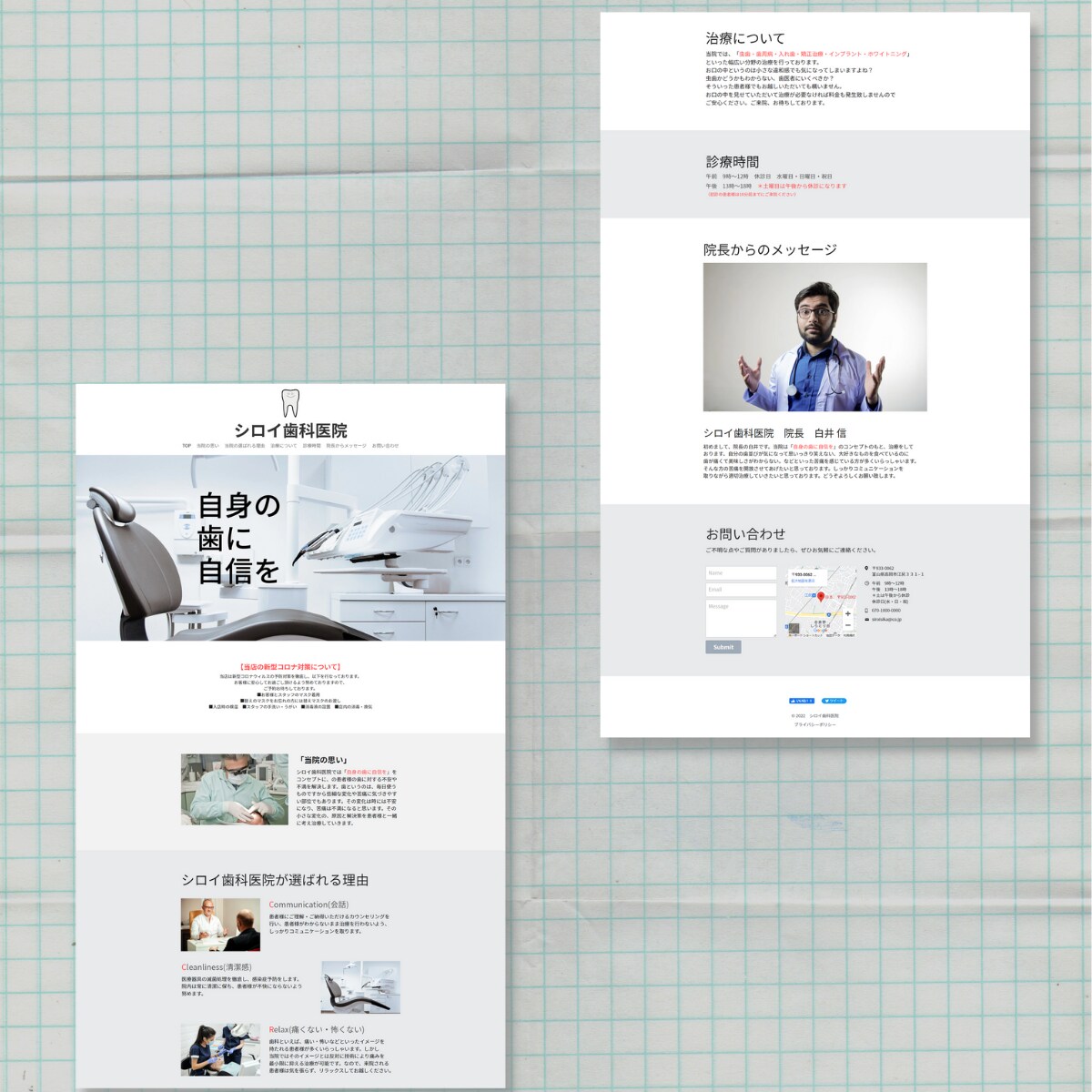Focus the Email input field

741,590
